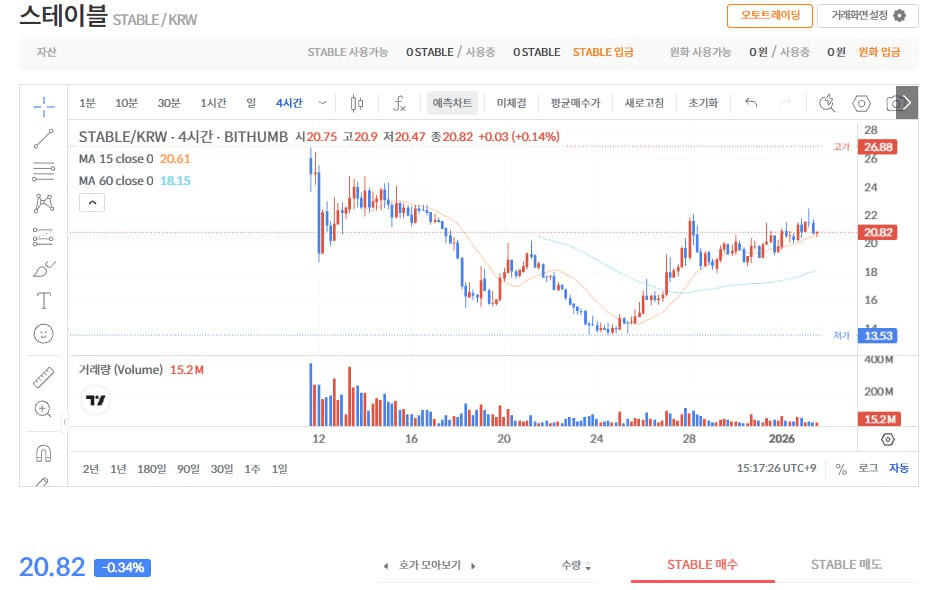
Task: Select the brush drawing tool
Action: click(42, 268)
